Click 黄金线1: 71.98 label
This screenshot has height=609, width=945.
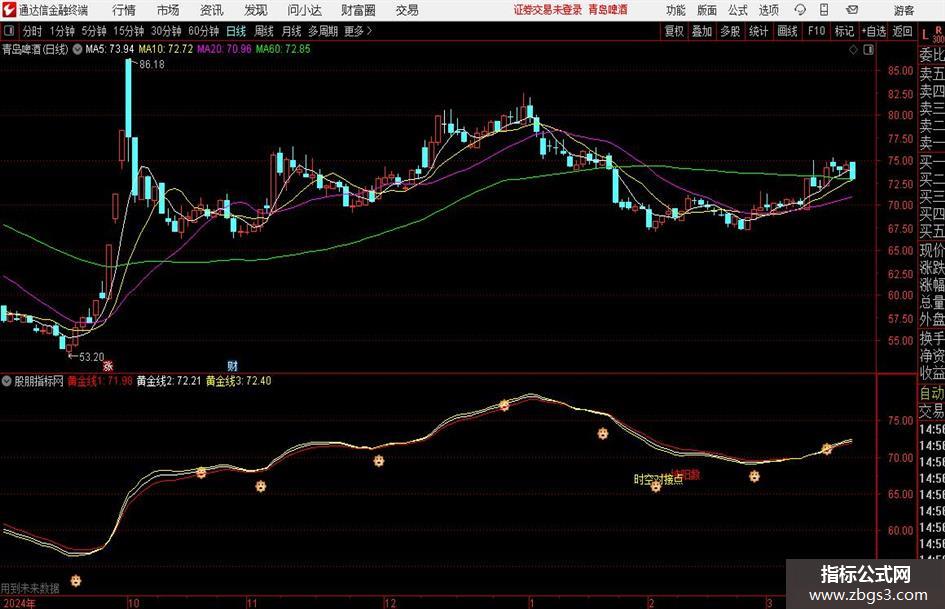99,381
